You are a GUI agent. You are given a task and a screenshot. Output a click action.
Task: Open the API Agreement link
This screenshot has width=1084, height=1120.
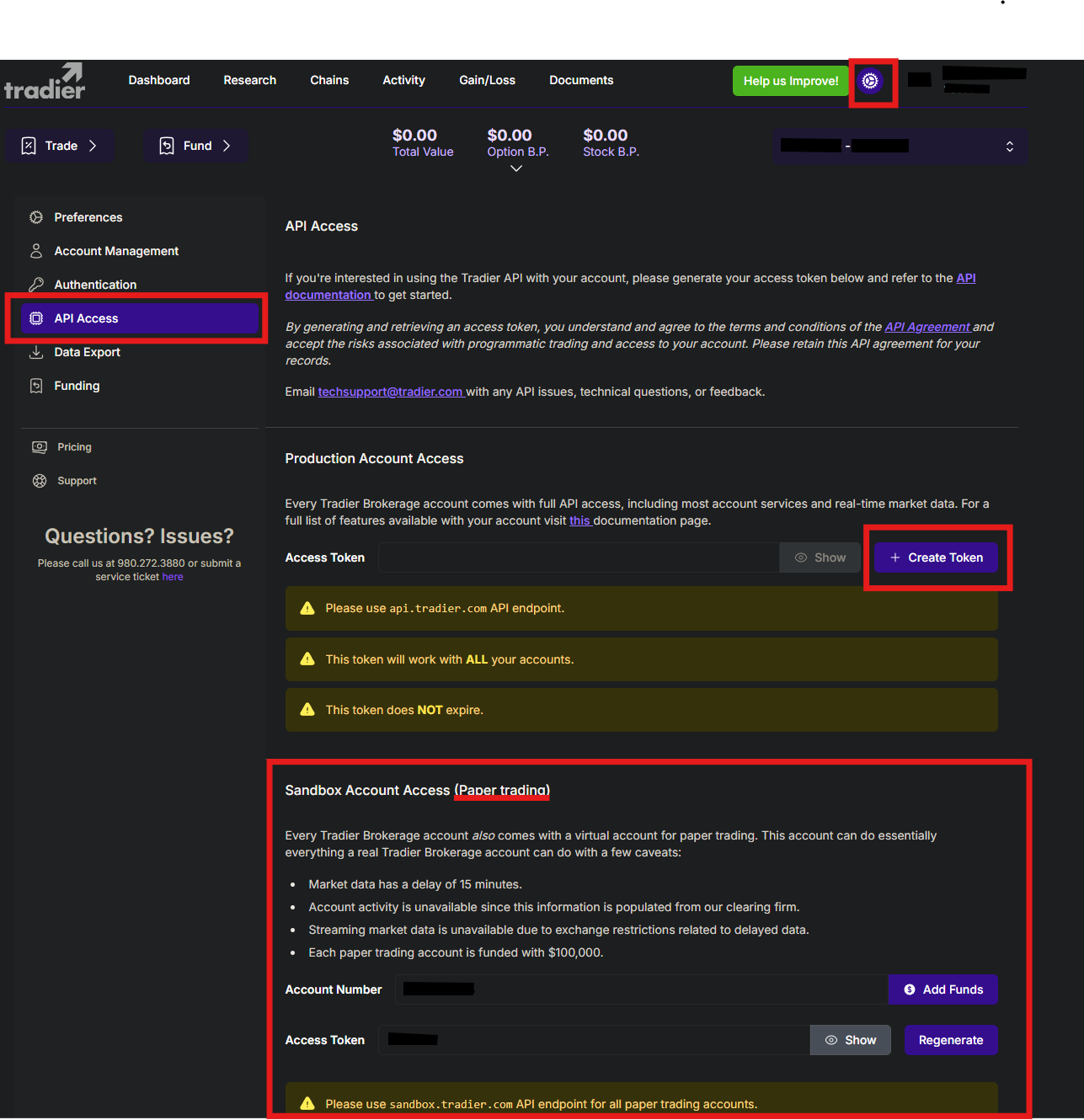coord(927,327)
